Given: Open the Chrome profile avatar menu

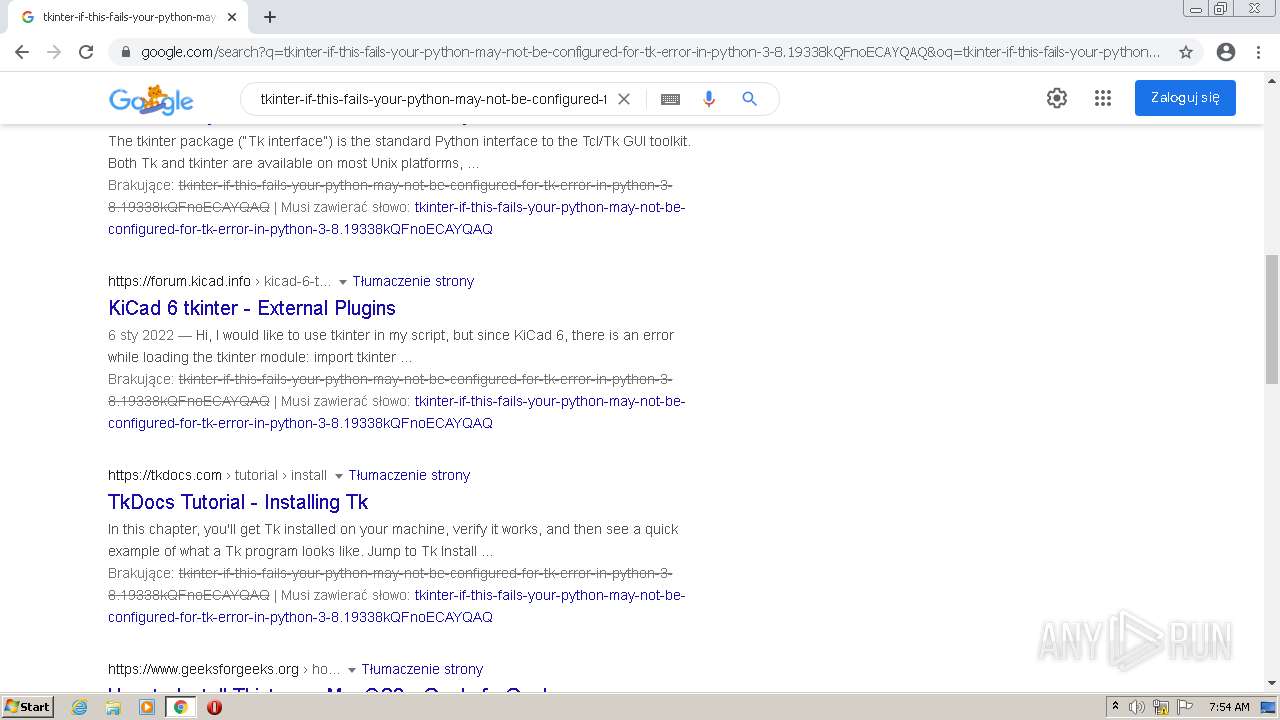Looking at the screenshot, I should click(1226, 52).
